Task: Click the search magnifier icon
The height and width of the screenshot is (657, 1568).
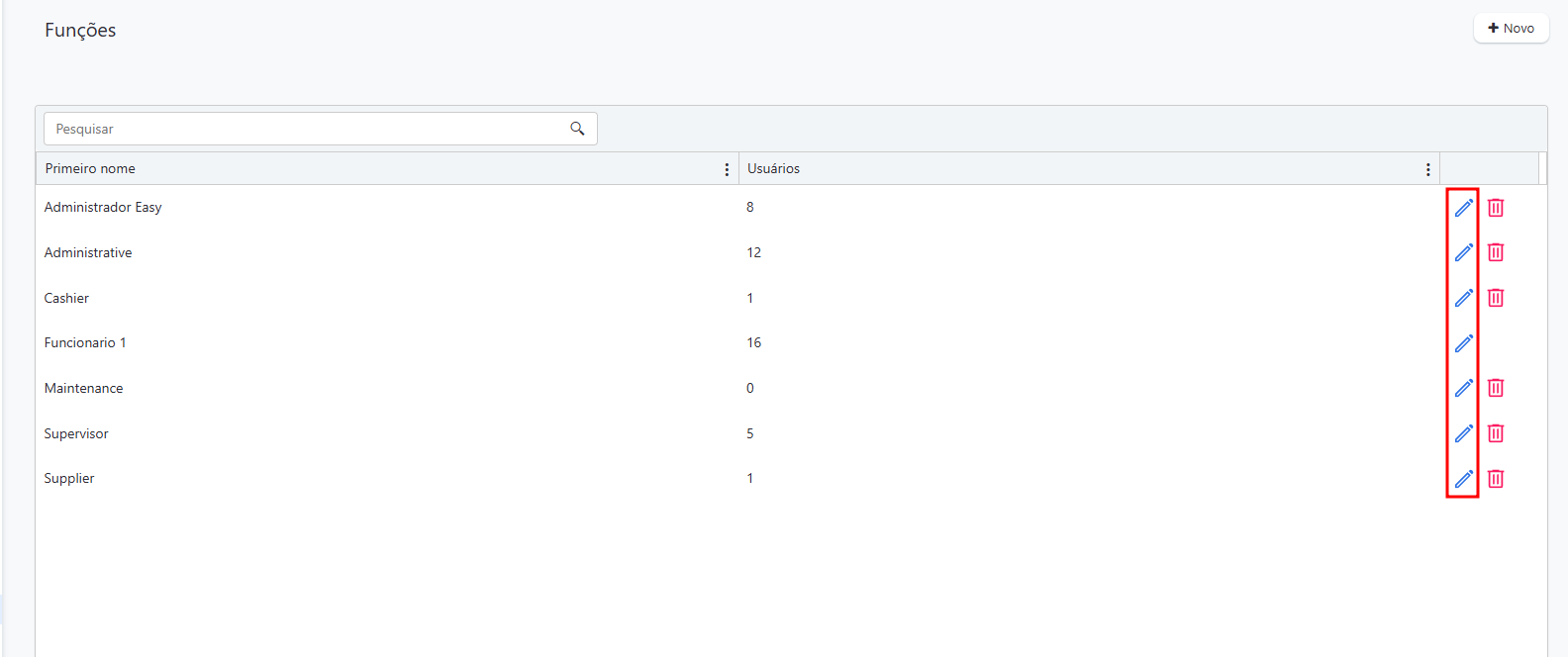Action: point(577,129)
